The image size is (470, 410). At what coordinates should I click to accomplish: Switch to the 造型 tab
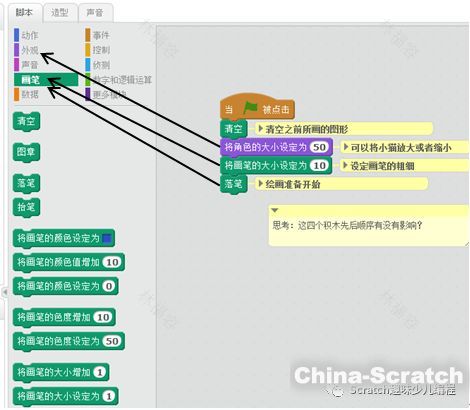60,13
